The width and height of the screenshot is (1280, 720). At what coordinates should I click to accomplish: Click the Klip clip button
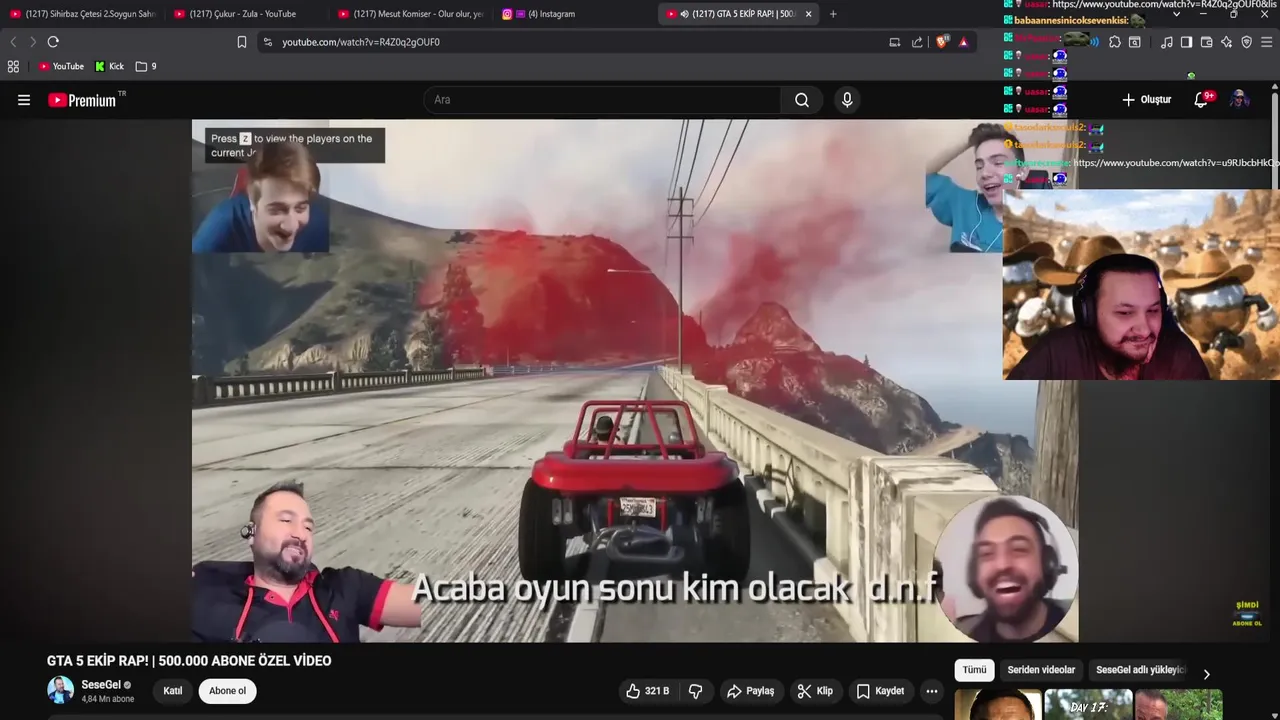[x=814, y=691]
